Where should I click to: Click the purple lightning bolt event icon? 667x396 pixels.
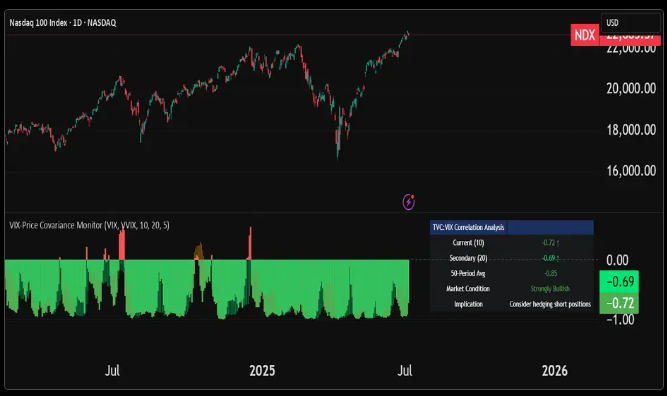[408, 202]
